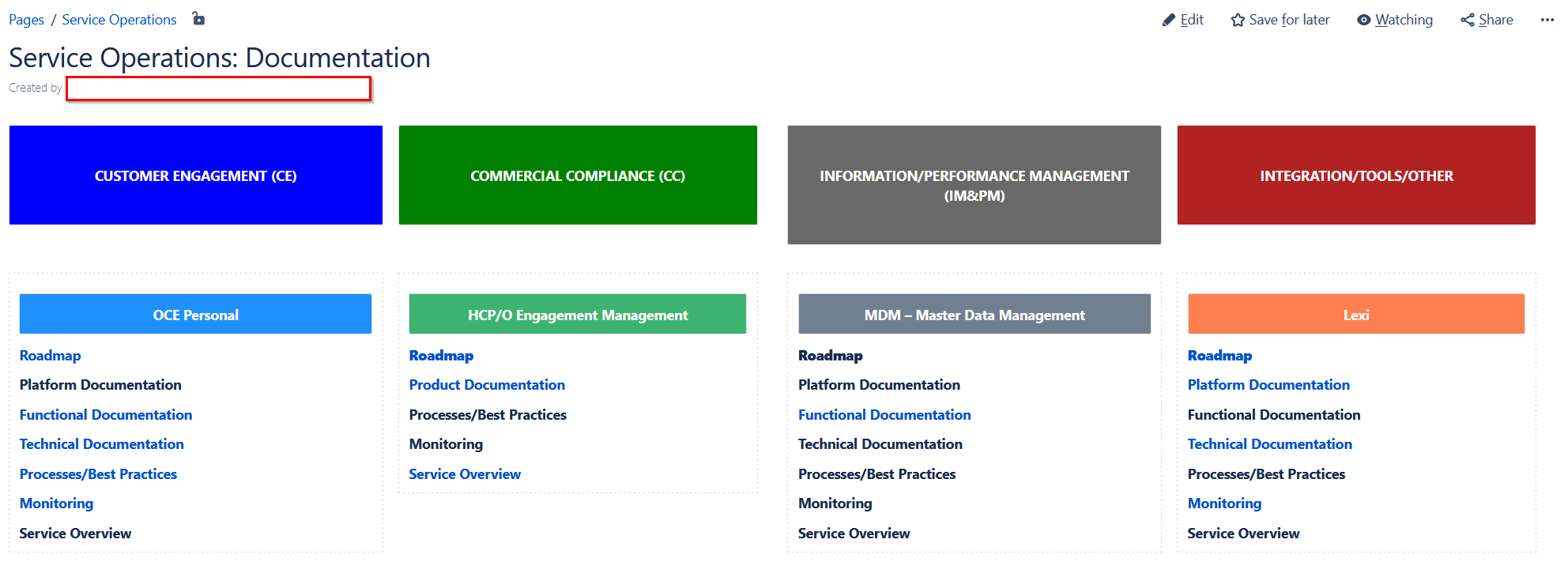Open the orange Lexi header
1568x562 pixels.
pos(1356,314)
